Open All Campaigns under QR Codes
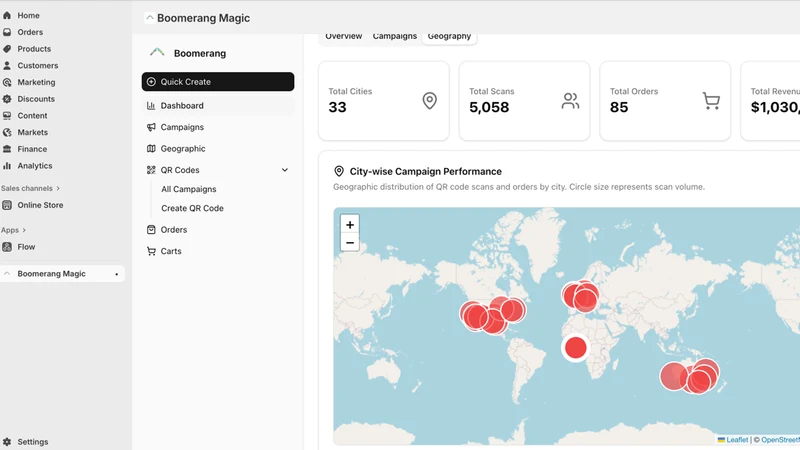The height and width of the screenshot is (450, 800). (x=189, y=189)
